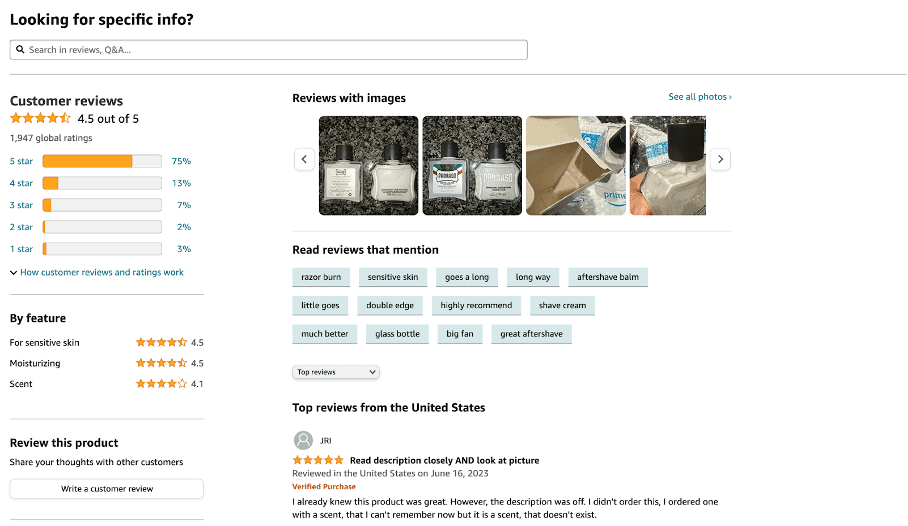Click the search magnifier icon
Image resolution: width=908 pixels, height=526 pixels.
20,50
